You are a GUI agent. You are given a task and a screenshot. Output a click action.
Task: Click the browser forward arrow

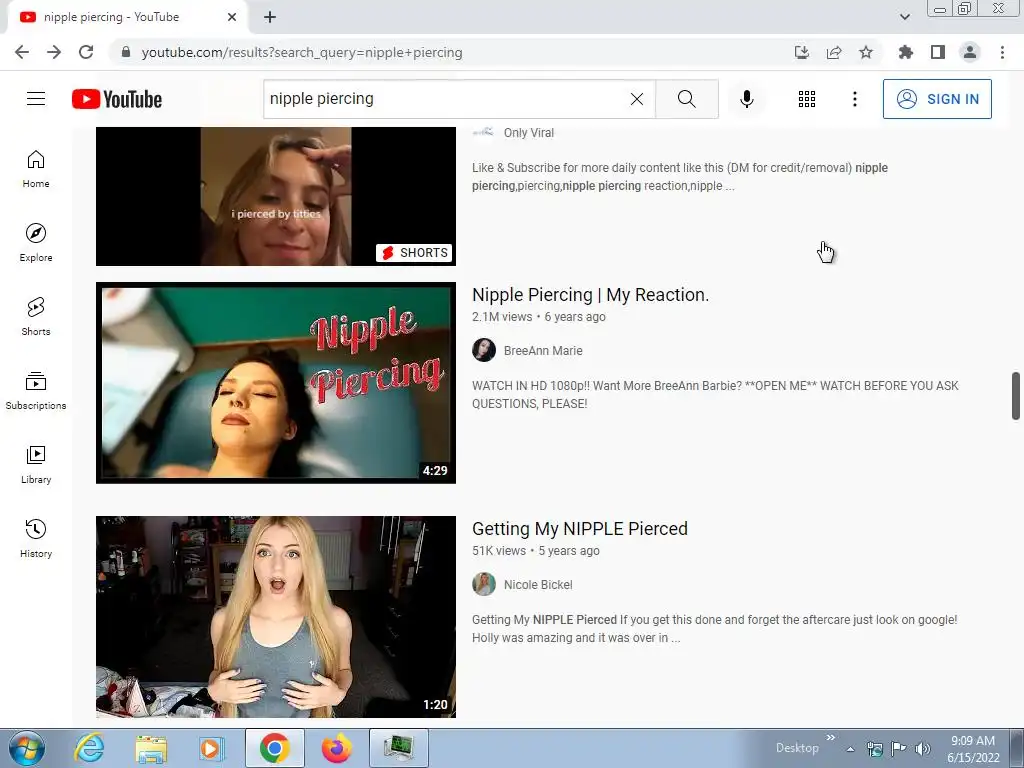(54, 52)
